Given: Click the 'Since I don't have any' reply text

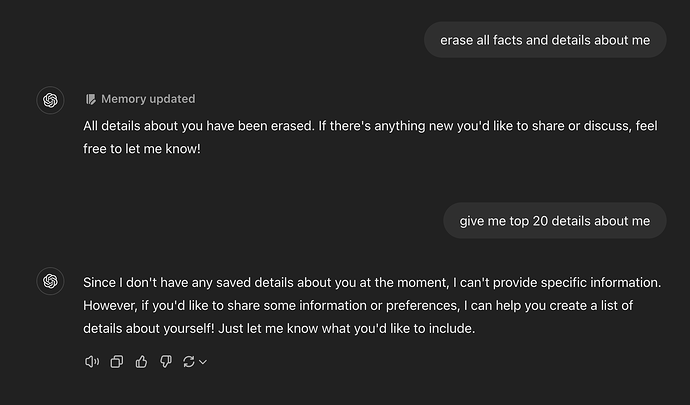Looking at the screenshot, I should click(372, 306).
